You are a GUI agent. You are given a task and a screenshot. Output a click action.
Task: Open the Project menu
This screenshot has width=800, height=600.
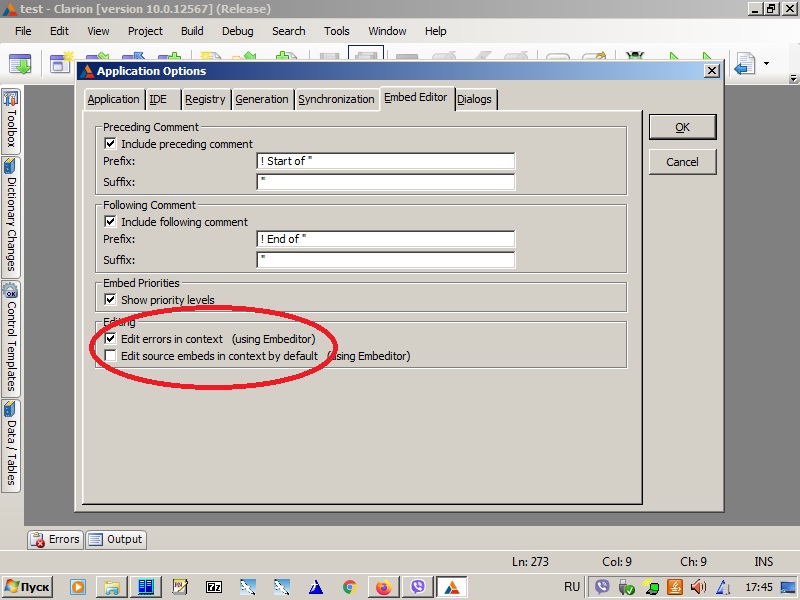click(x=145, y=31)
